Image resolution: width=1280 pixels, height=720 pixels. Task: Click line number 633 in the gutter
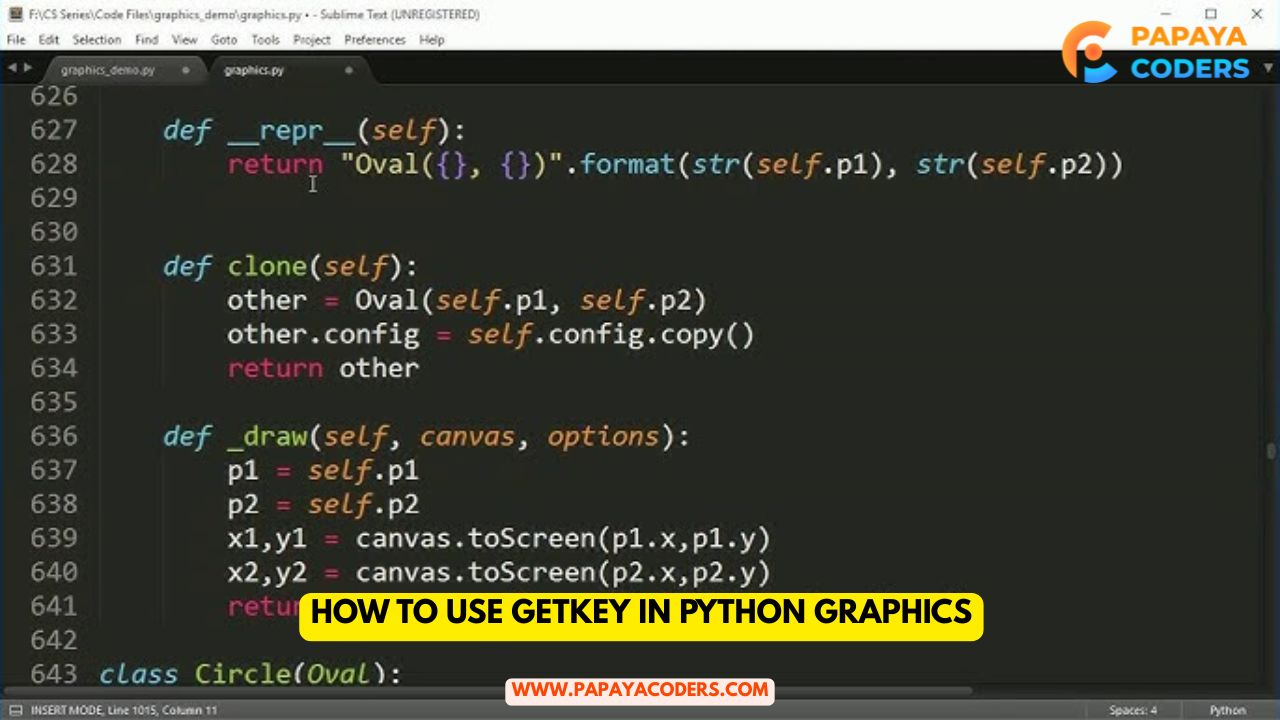click(x=54, y=334)
